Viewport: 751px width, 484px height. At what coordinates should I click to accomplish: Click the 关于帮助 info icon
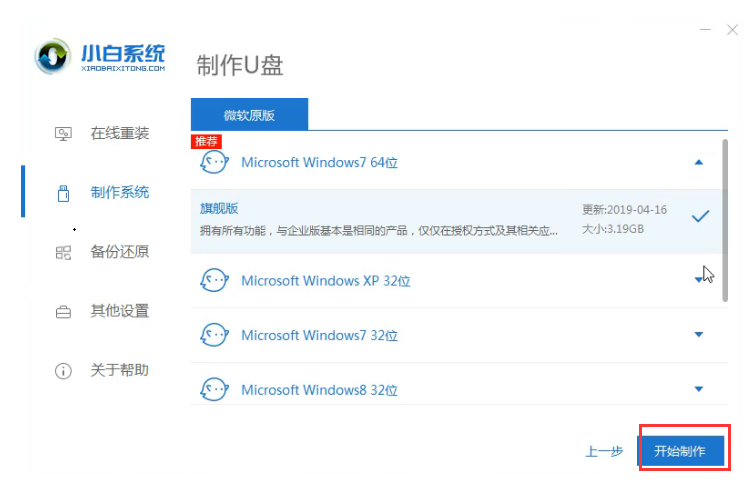tap(63, 371)
